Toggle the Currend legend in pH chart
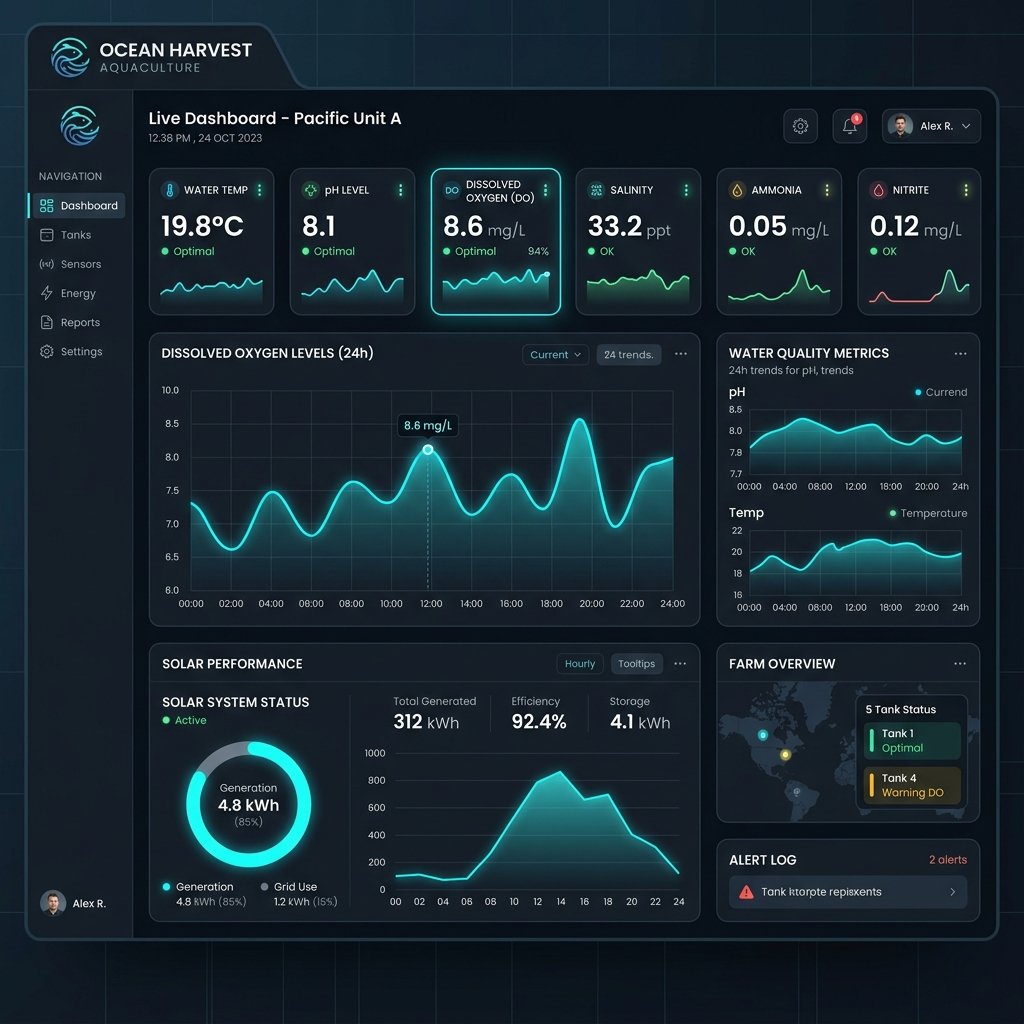 941,392
